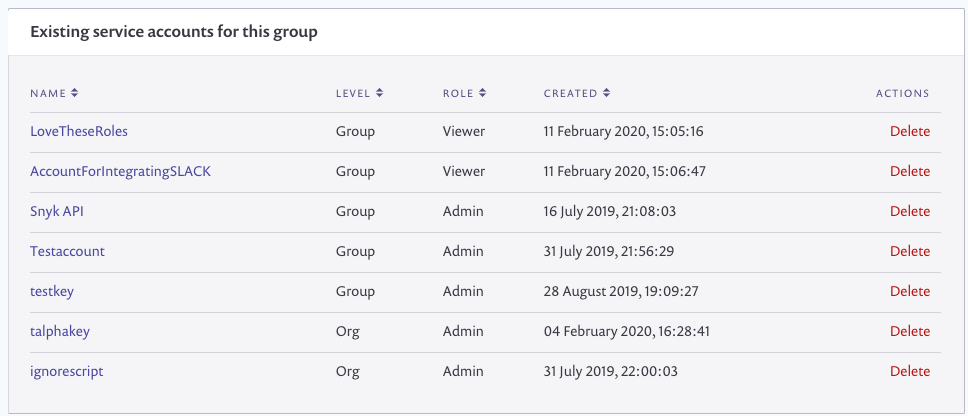Image resolution: width=968 pixels, height=416 pixels.
Task: Click the 04 February 2020, 16:28:41 date
Action: 627,331
